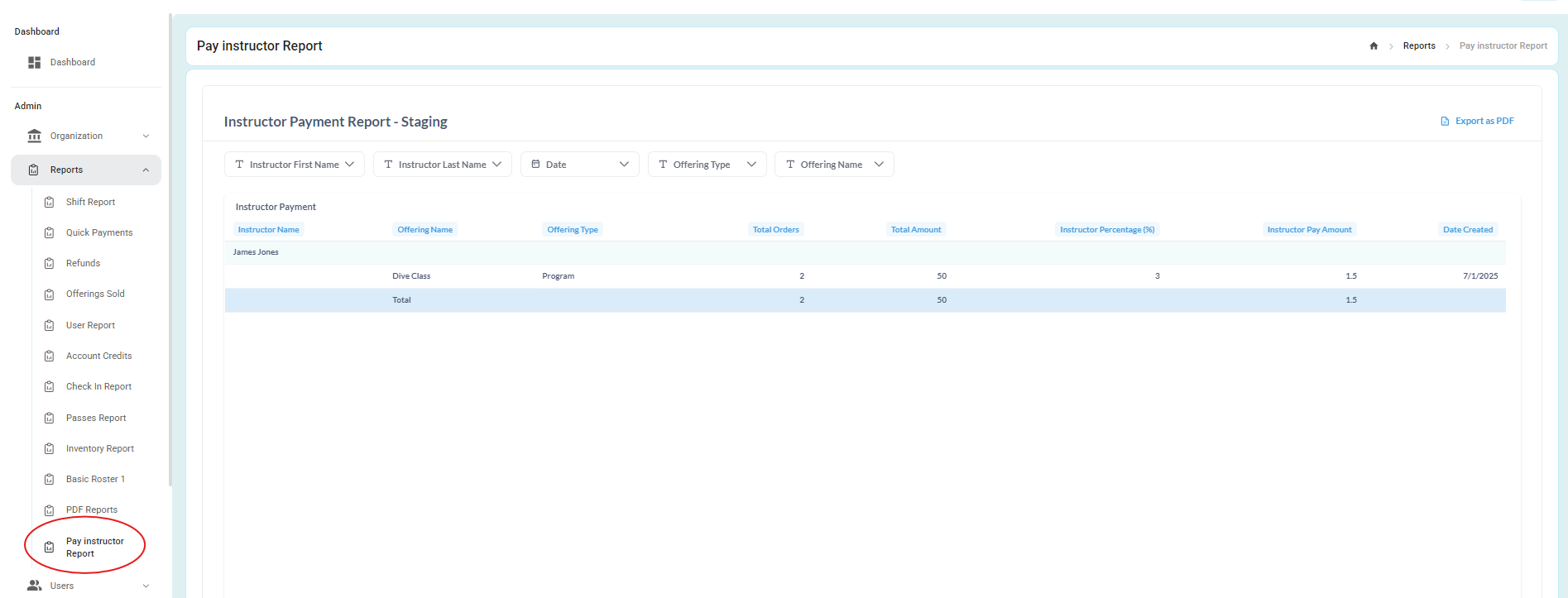Click the Reports breadcrumb link
The height and width of the screenshot is (598, 1568).
1419,45
